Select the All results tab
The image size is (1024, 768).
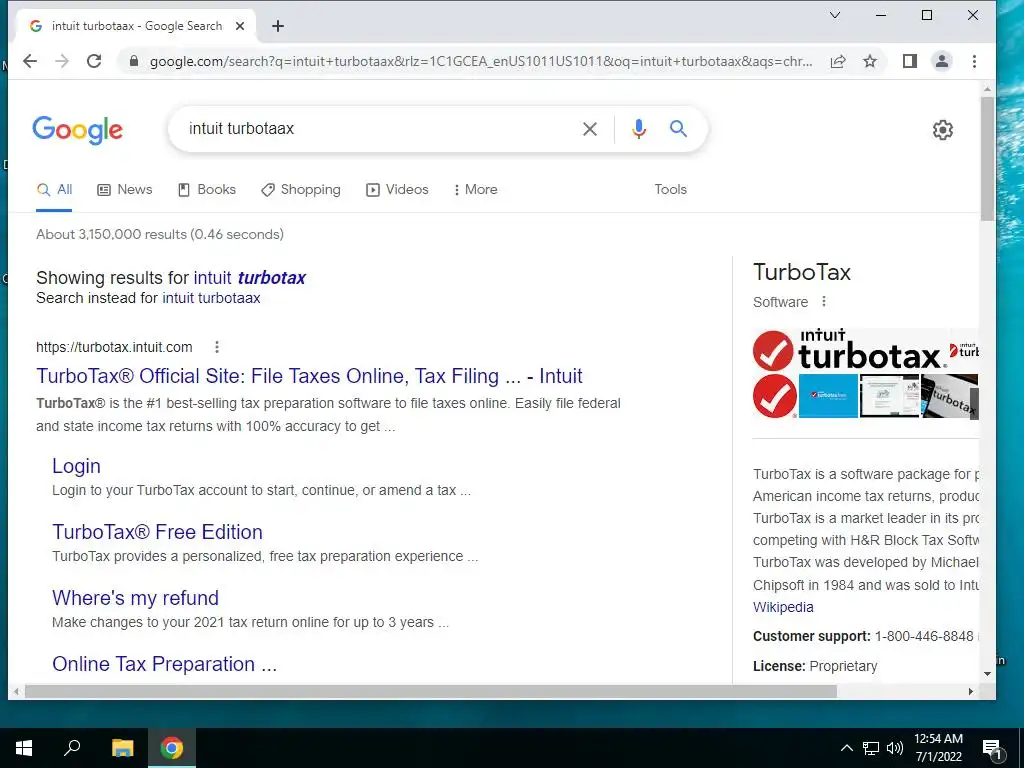54,189
